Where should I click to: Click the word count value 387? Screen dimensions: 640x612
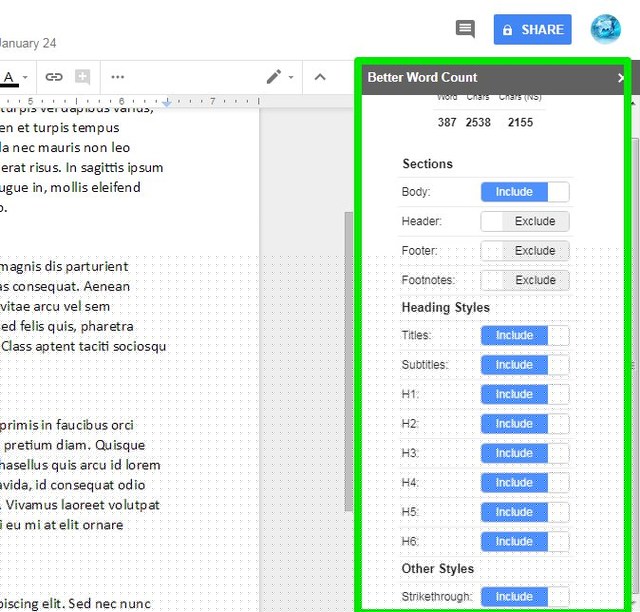[447, 122]
